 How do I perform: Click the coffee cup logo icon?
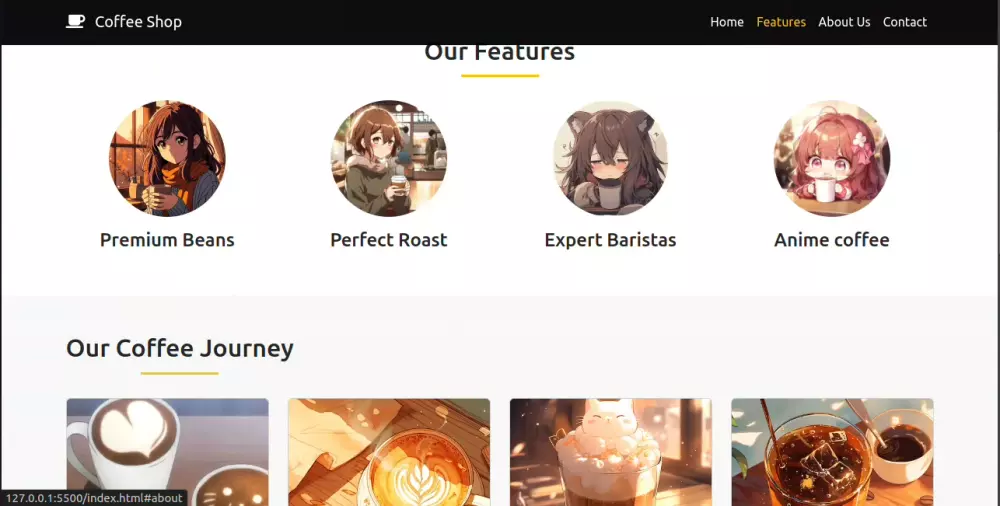75,22
